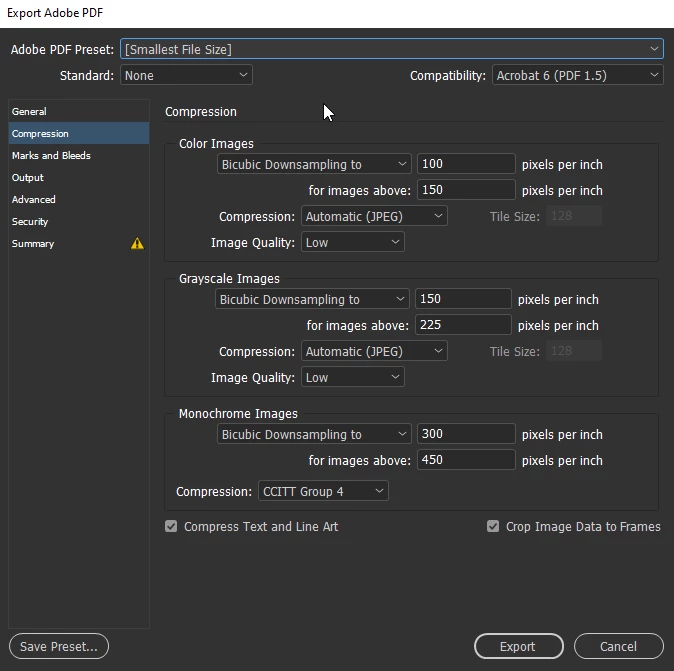
Task: Toggle Crop Image Data to Frames checkbox
Action: [x=493, y=526]
